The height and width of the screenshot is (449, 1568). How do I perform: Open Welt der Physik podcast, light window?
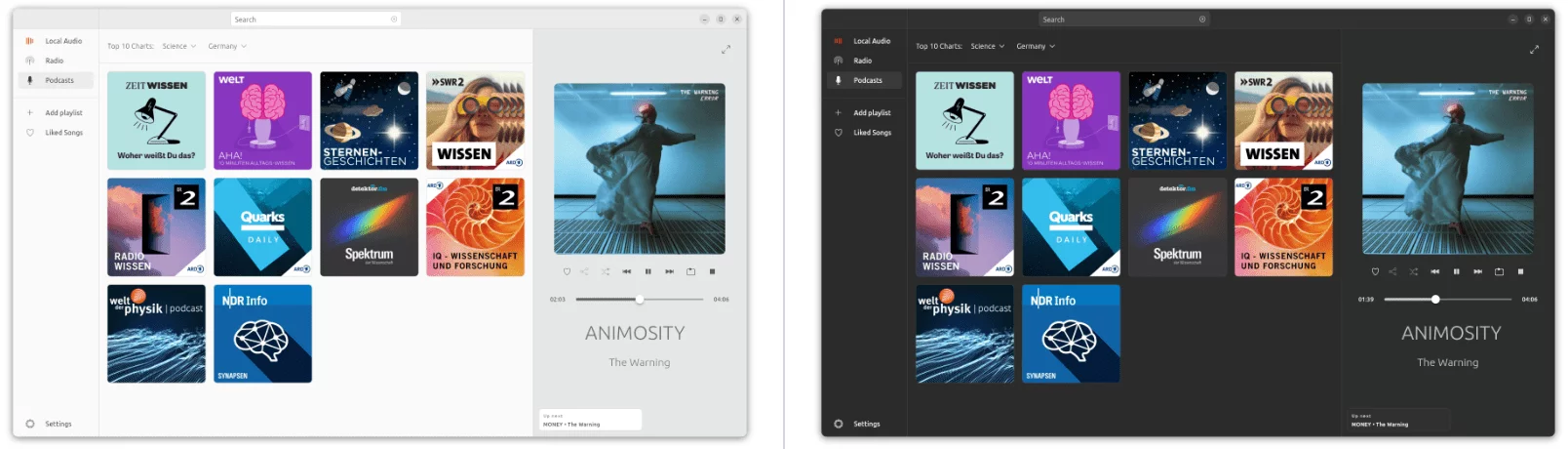click(x=156, y=334)
